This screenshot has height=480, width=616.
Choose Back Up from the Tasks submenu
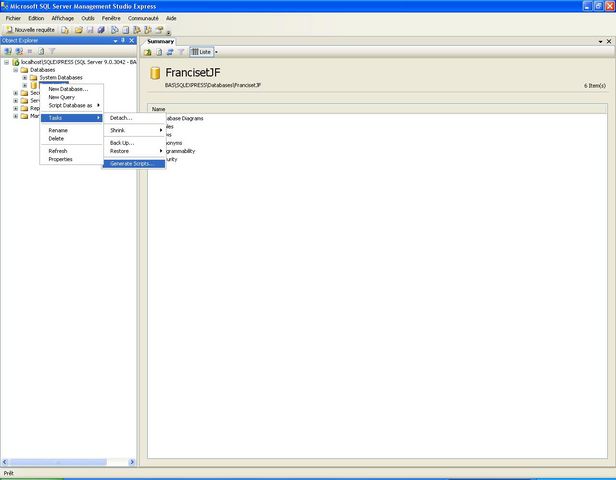[121, 143]
